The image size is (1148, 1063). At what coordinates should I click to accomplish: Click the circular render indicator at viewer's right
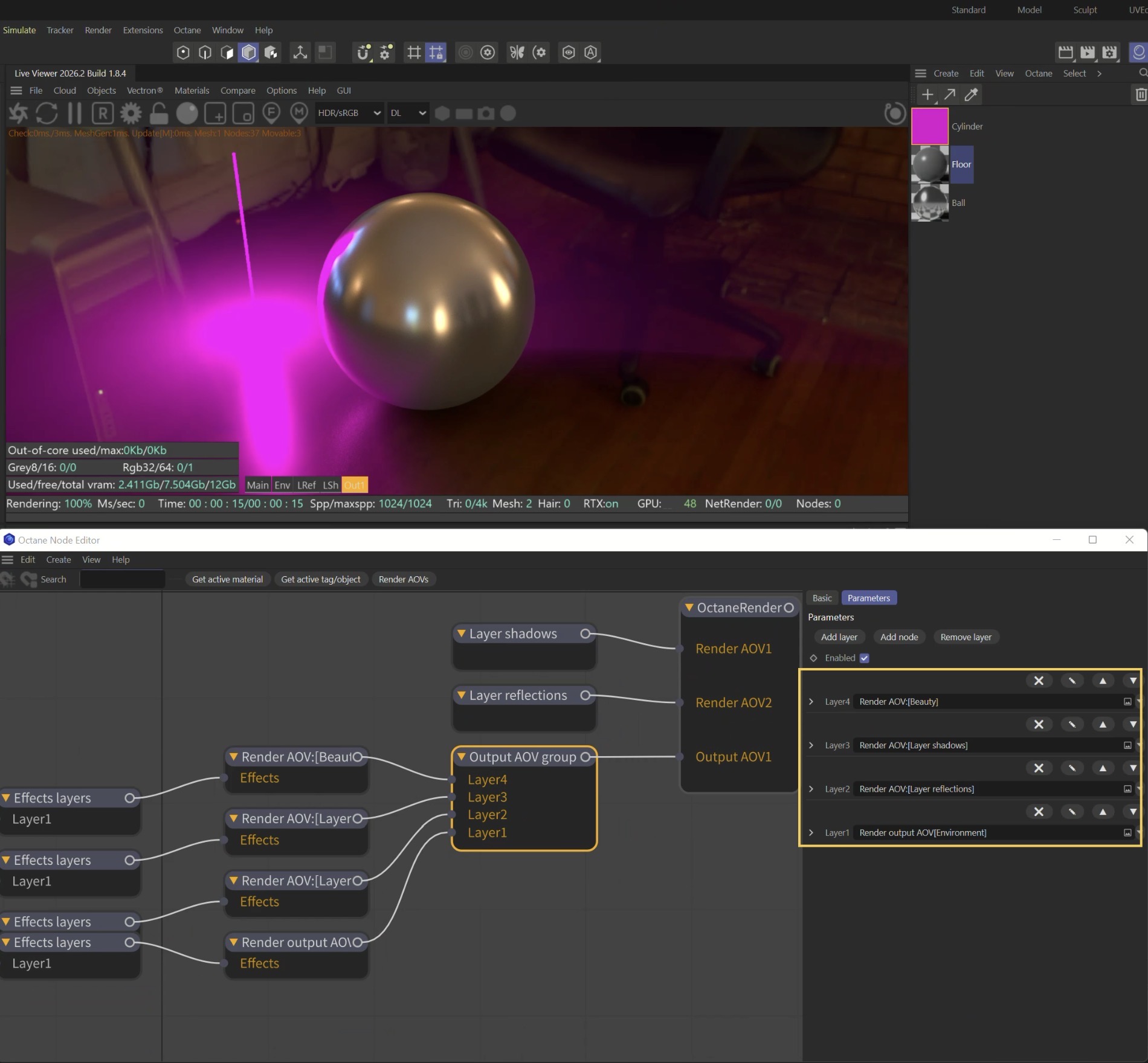pyautogui.click(x=895, y=114)
